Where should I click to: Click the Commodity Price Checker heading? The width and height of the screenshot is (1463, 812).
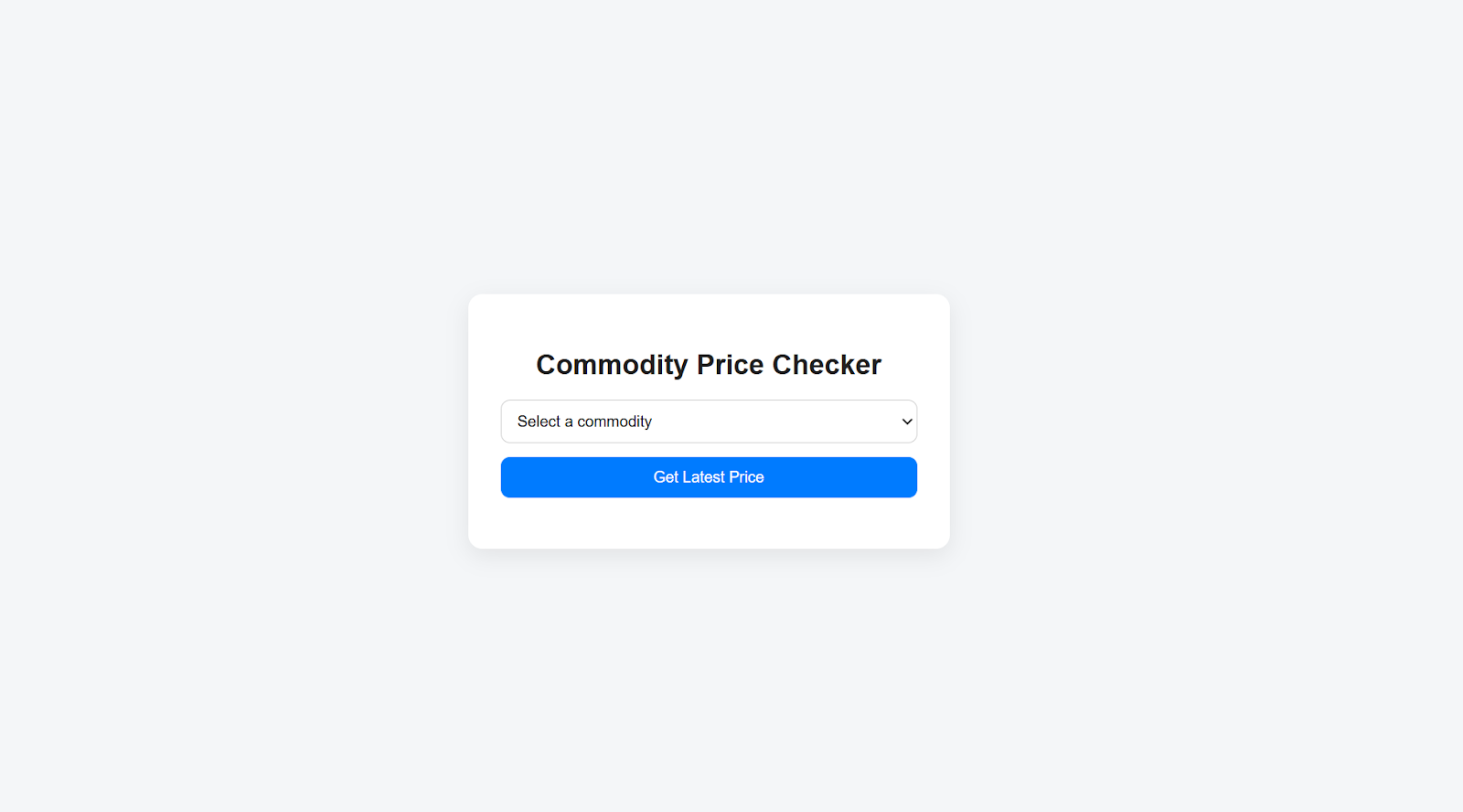pyautogui.click(x=708, y=365)
